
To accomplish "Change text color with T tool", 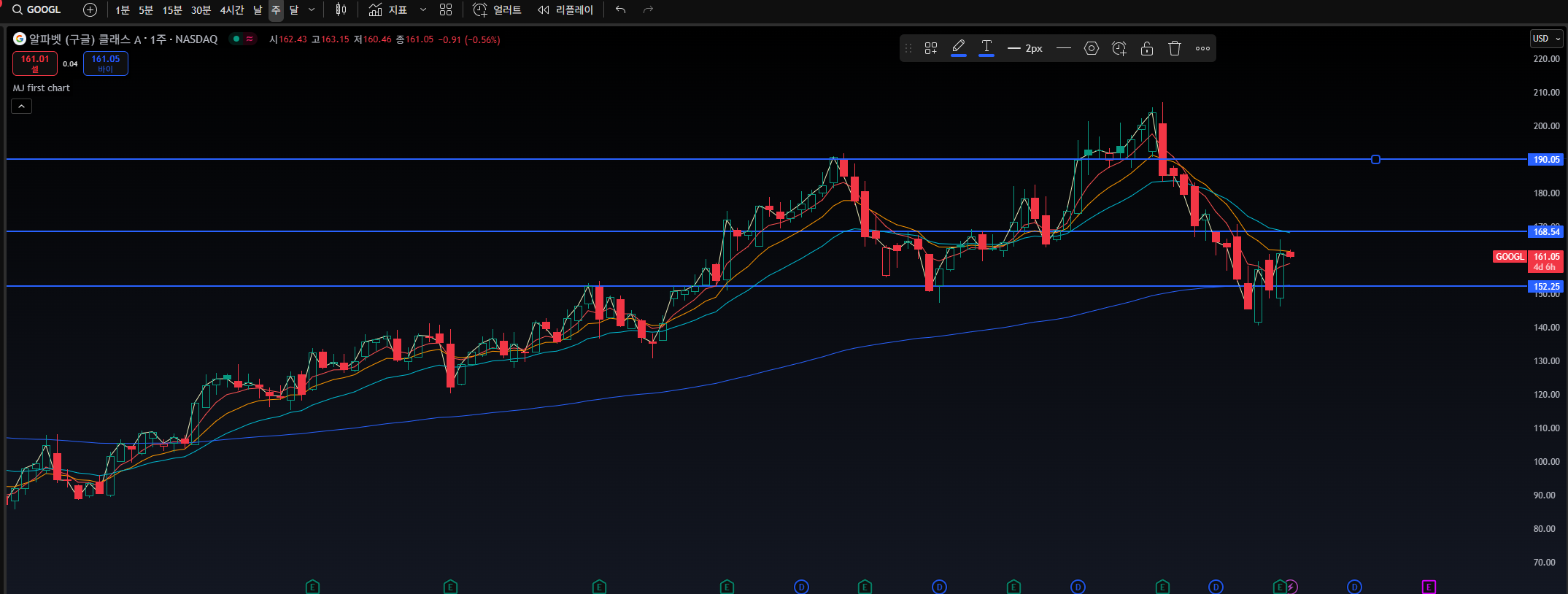I will click(x=986, y=48).
